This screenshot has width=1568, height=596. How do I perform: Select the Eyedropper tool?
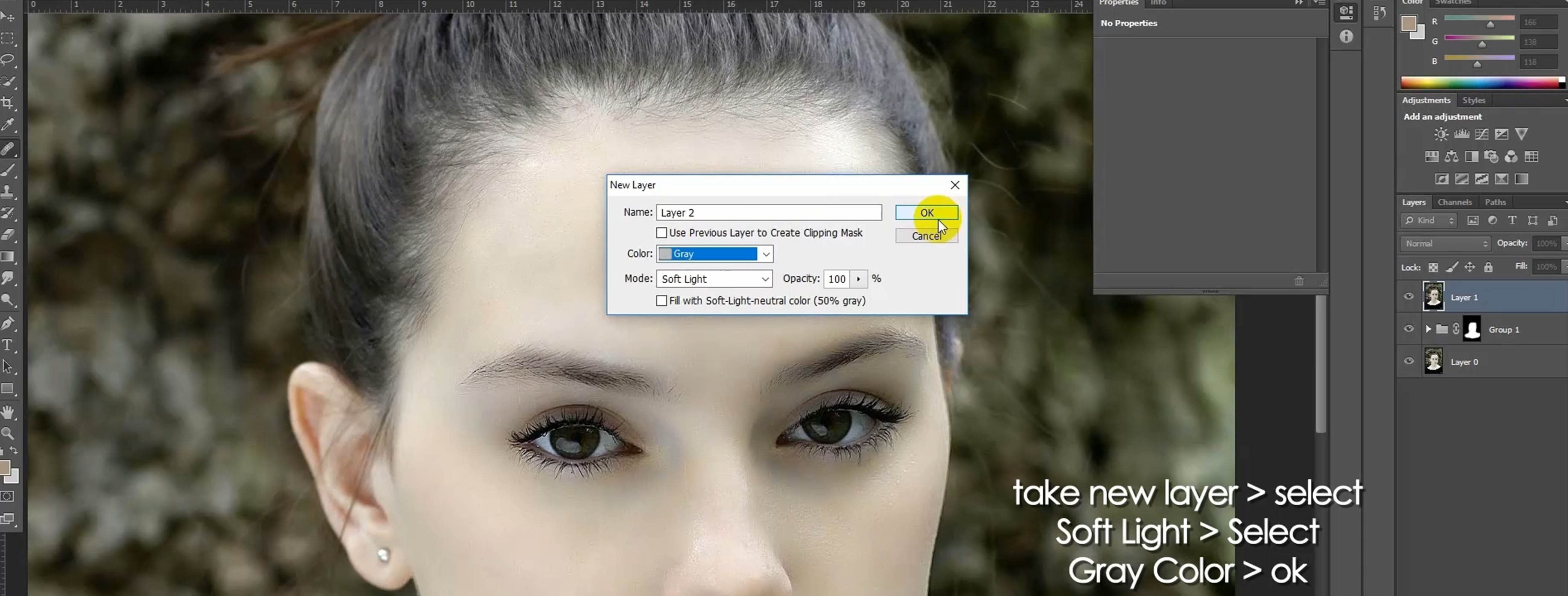(x=8, y=125)
